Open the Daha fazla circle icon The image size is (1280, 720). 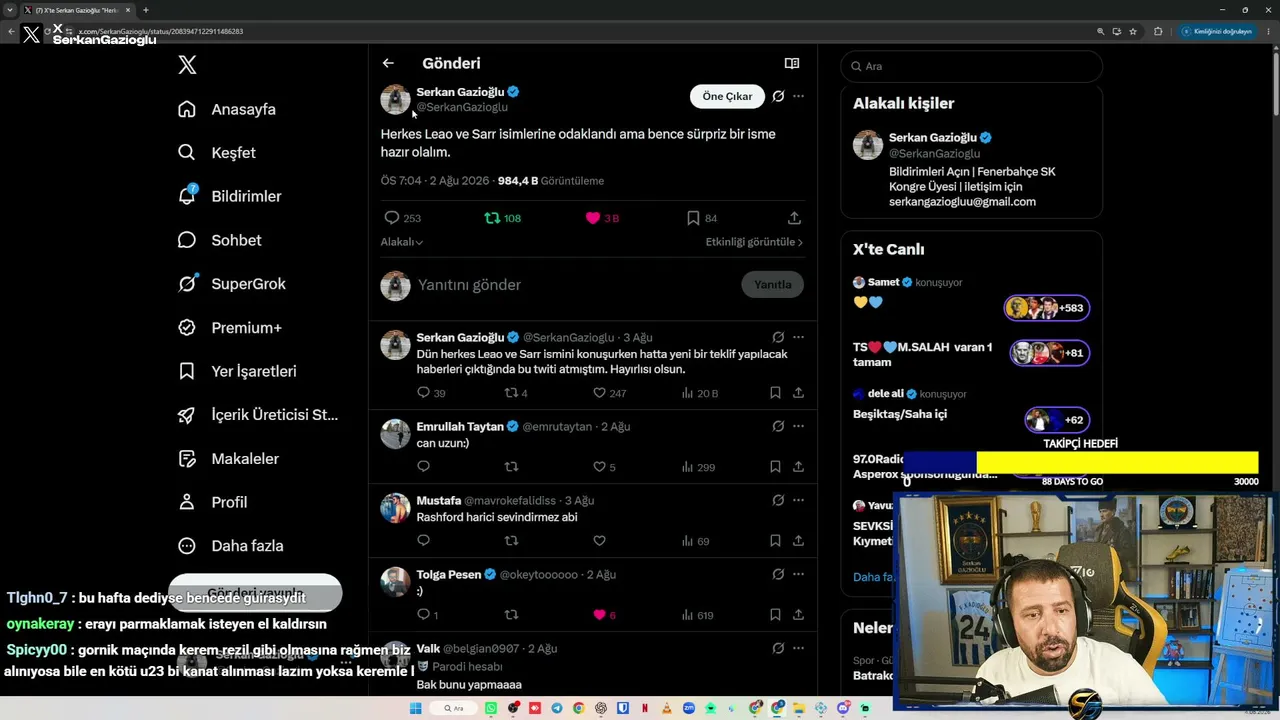pos(187,546)
